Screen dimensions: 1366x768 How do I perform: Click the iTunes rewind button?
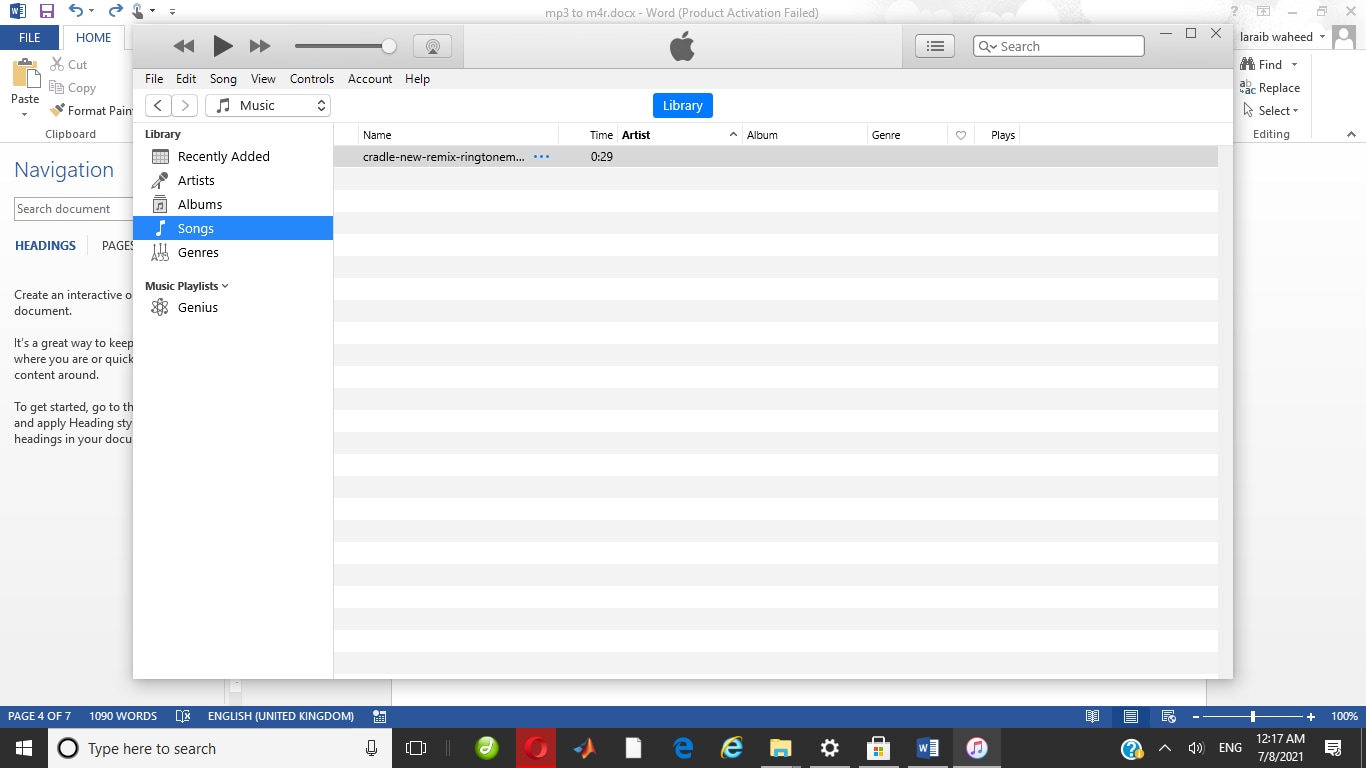pyautogui.click(x=183, y=46)
